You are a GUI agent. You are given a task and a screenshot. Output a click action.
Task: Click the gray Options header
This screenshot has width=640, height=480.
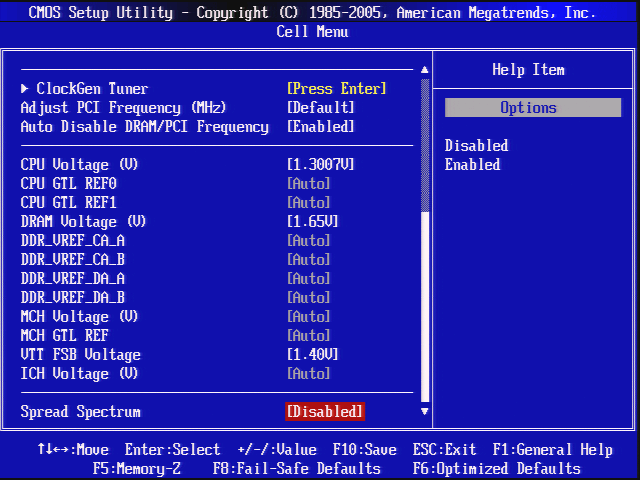coord(533,108)
